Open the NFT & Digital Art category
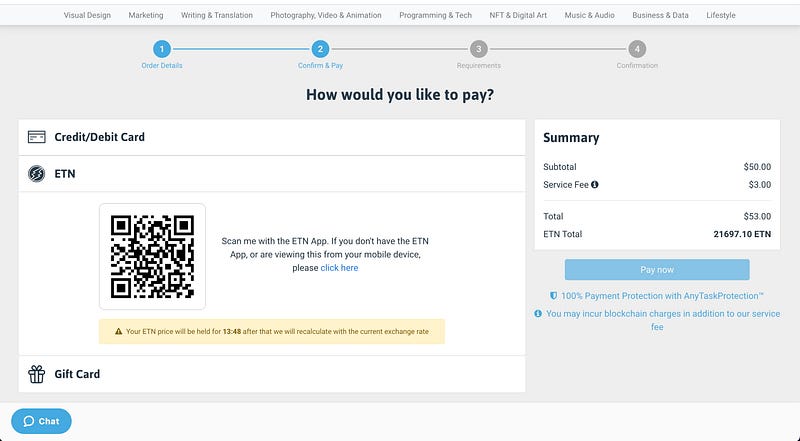The image size is (800, 441). point(518,15)
